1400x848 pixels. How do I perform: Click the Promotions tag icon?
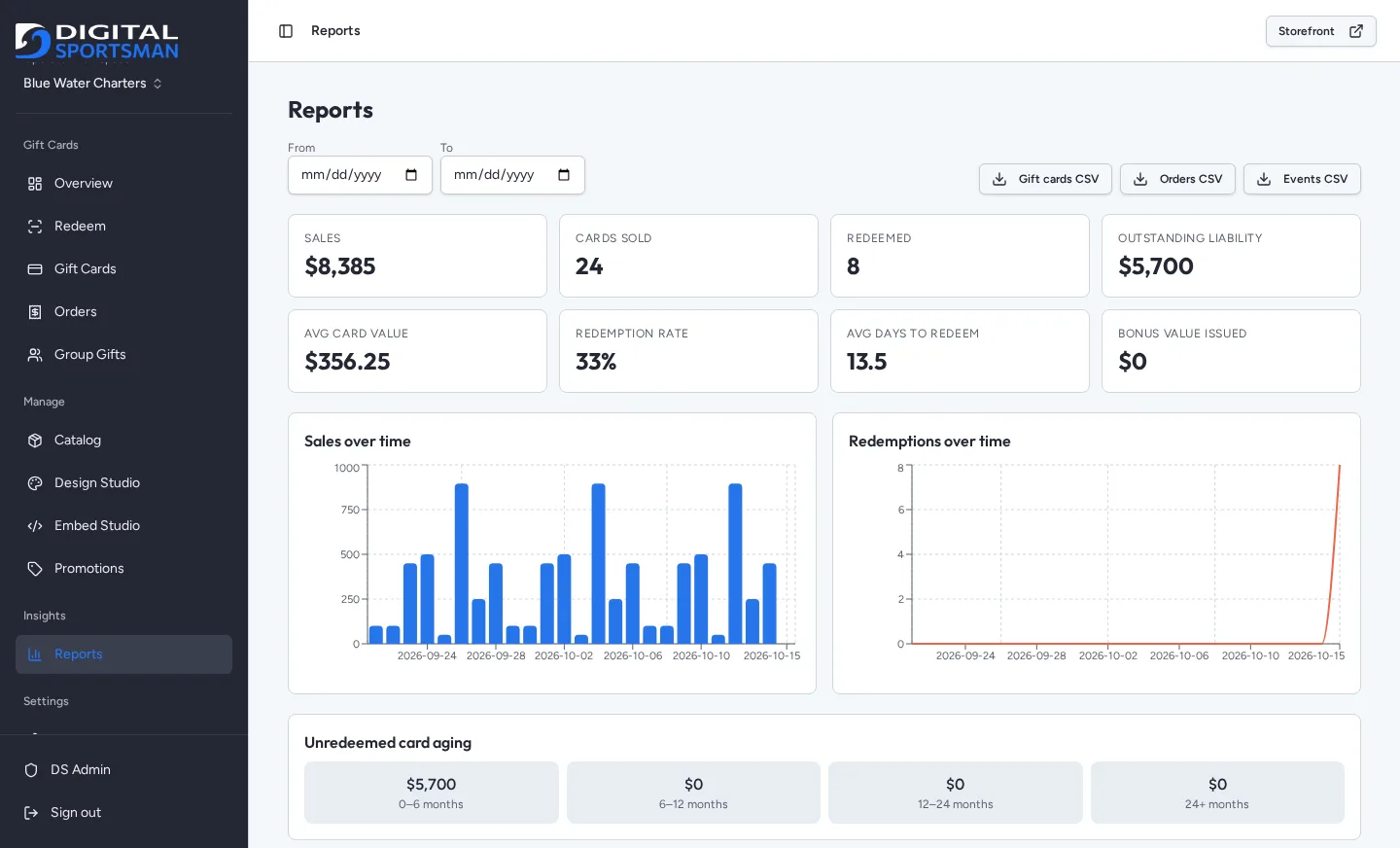(x=35, y=569)
